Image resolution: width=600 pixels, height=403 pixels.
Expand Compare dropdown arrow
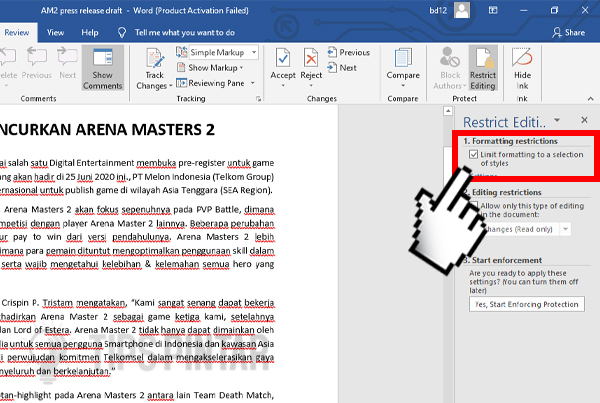tap(403, 85)
